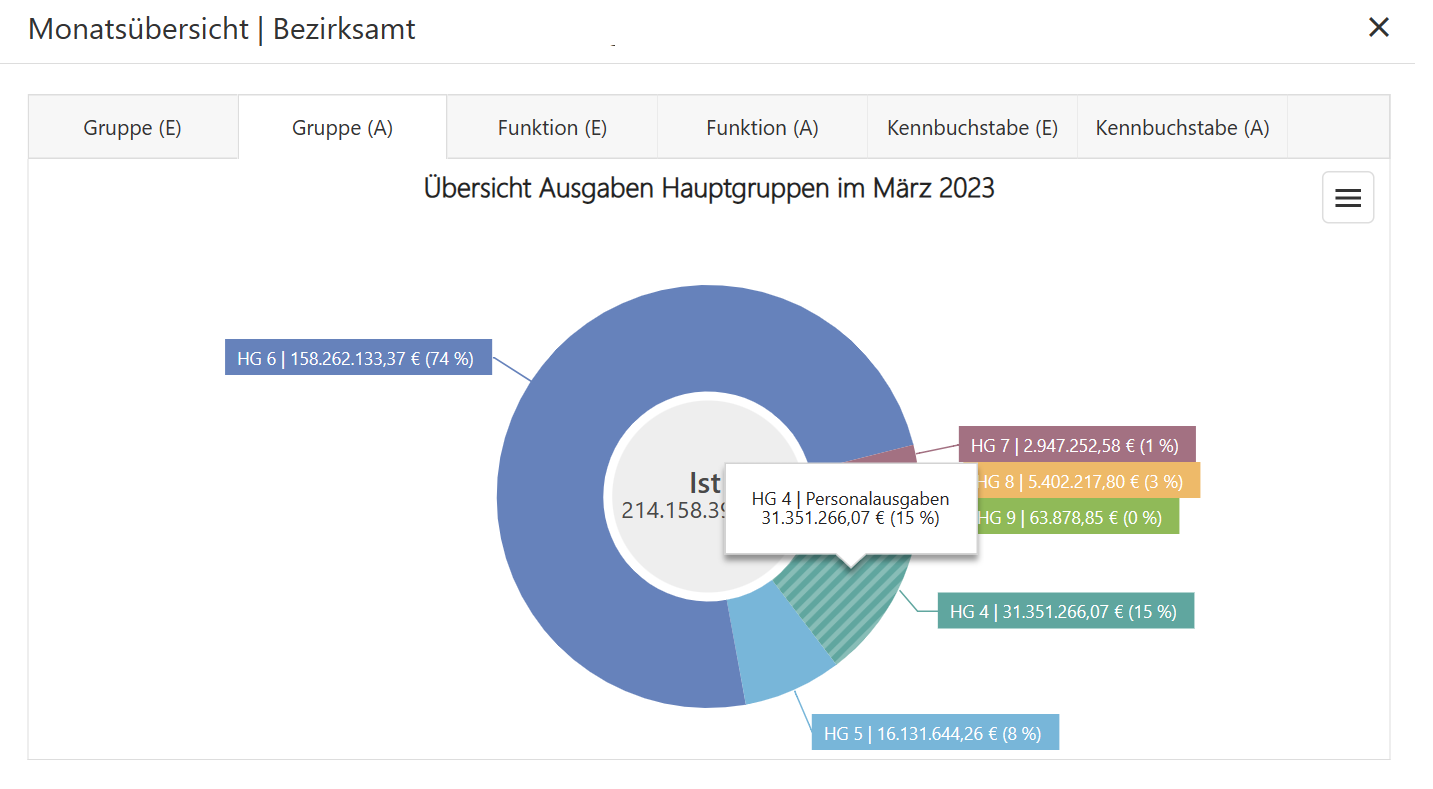
Task: Close the Monatsübersicht dialog
Action: (1379, 28)
